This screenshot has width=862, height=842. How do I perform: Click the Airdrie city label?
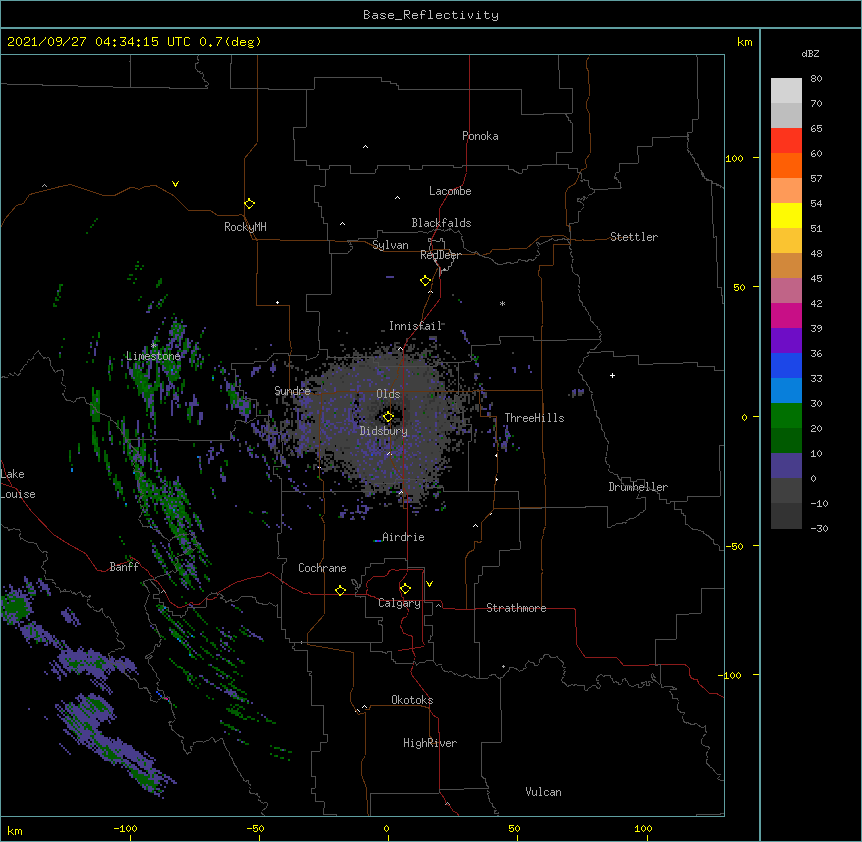(403, 537)
